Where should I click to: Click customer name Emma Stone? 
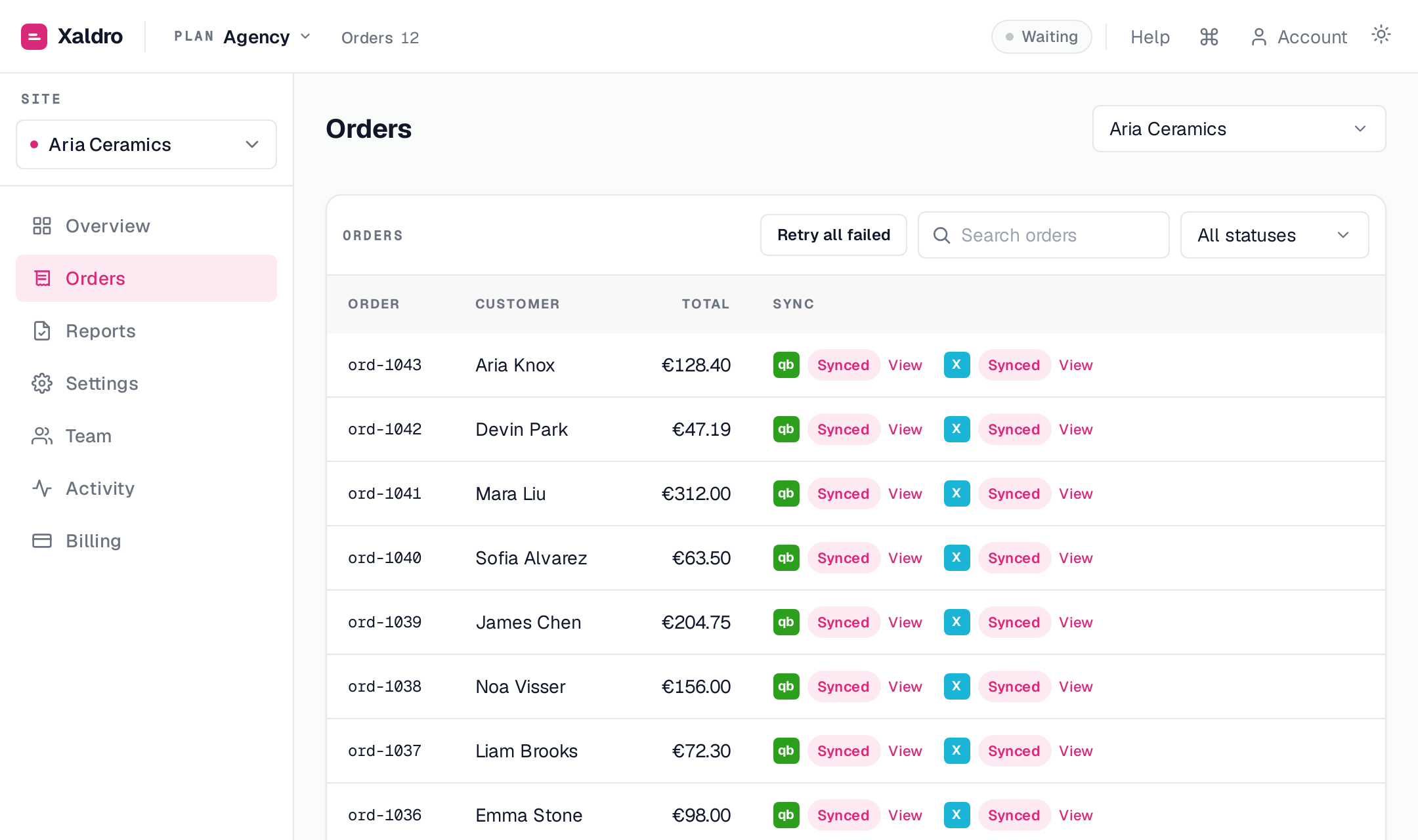tap(529, 815)
